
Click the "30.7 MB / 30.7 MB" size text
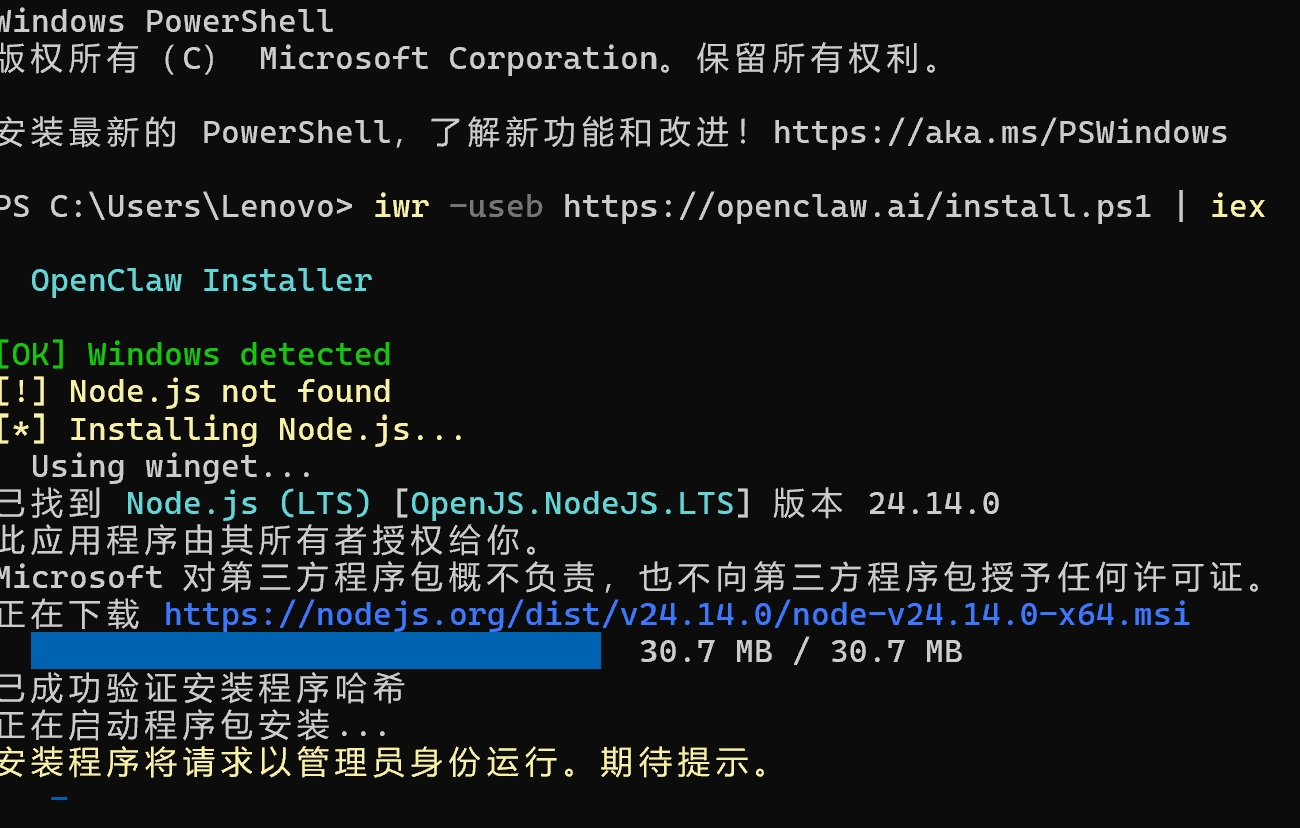(800, 652)
